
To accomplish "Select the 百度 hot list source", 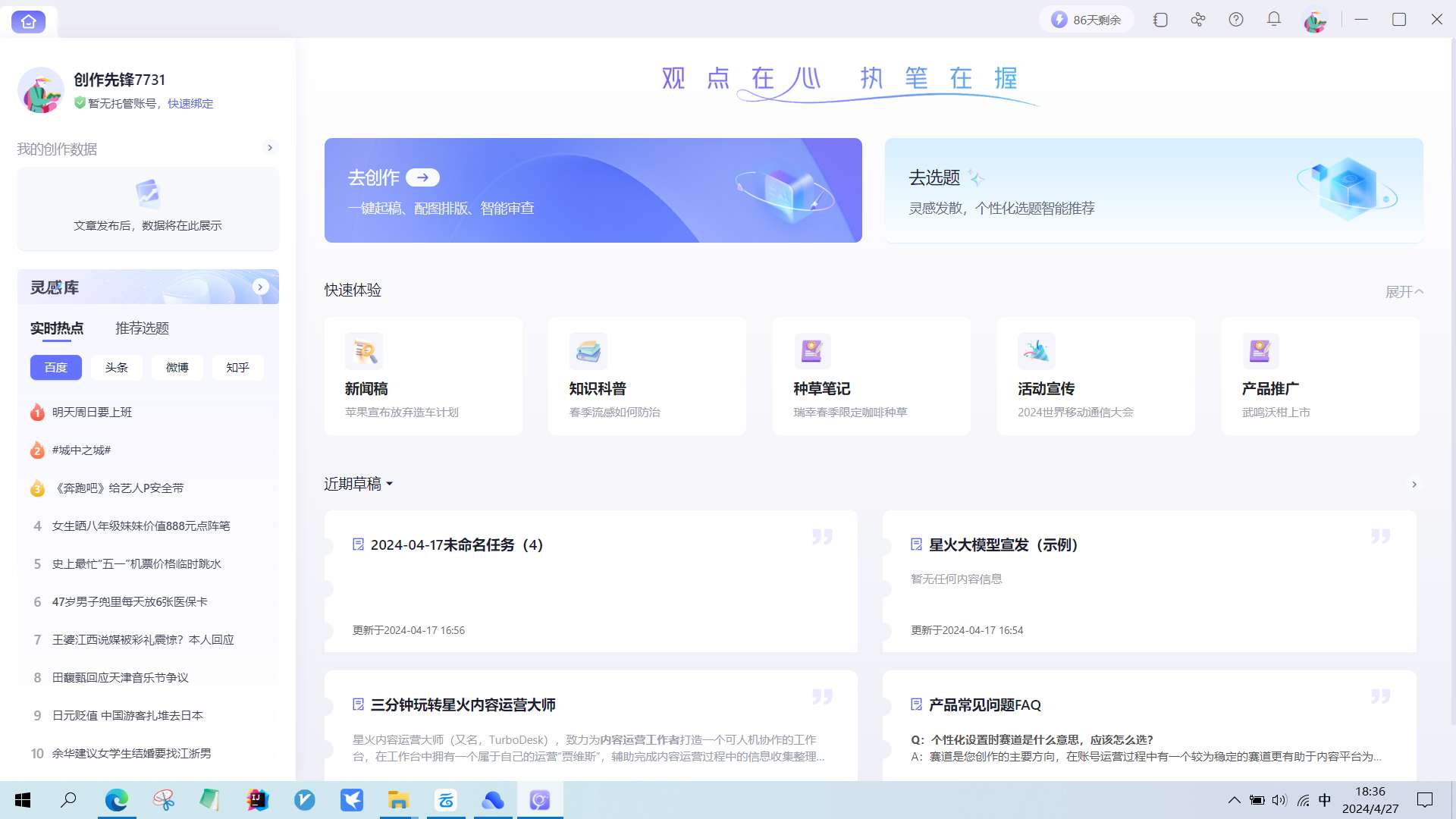I will pyautogui.click(x=55, y=368).
